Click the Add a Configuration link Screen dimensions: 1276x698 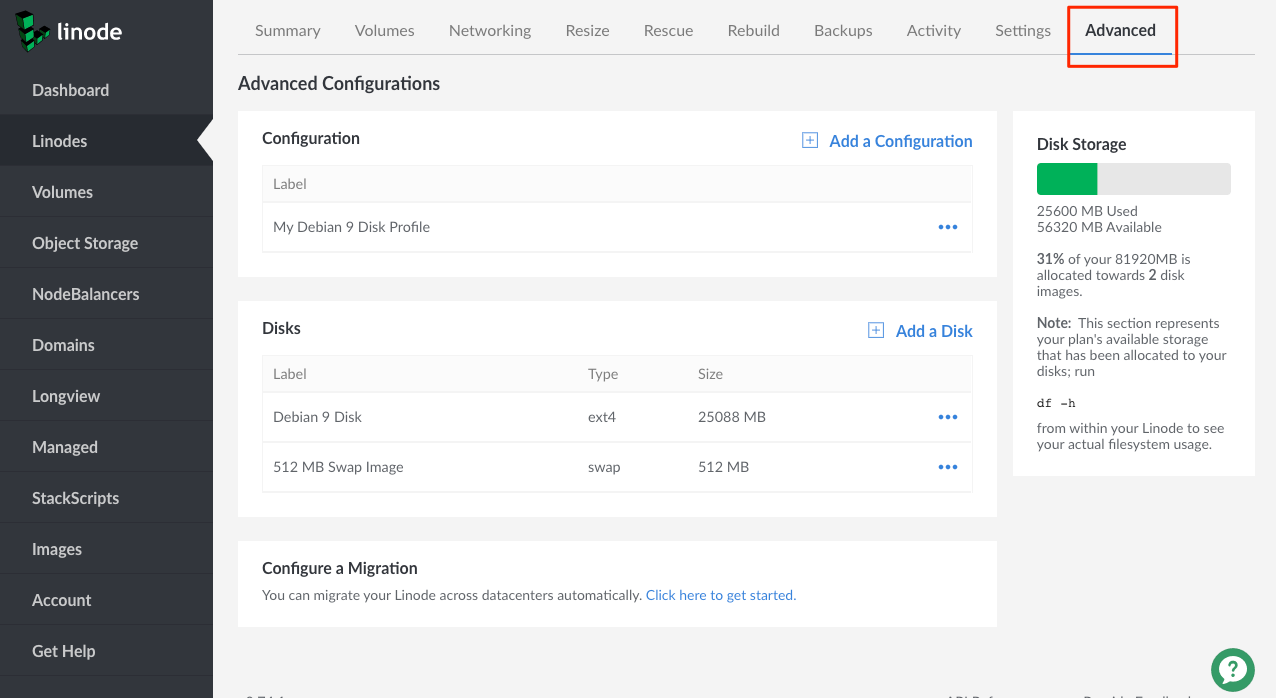900,141
